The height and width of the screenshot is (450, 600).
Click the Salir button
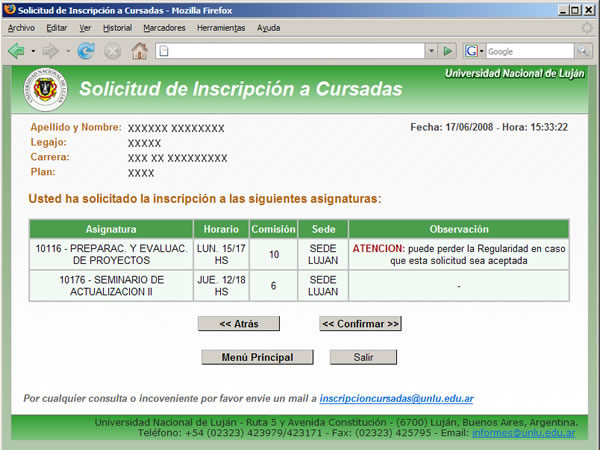[363, 357]
